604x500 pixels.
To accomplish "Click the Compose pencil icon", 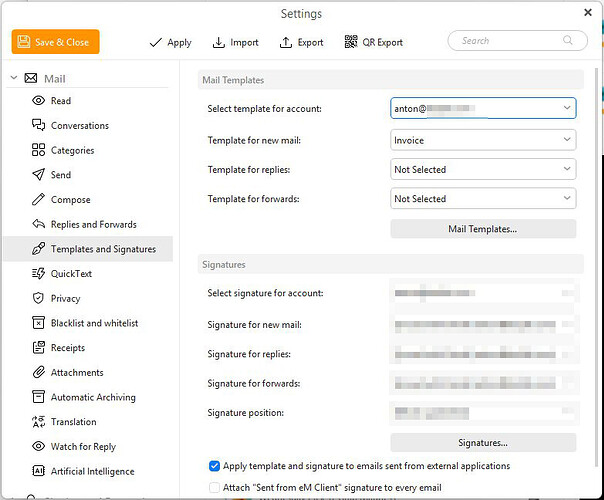I will pos(39,200).
